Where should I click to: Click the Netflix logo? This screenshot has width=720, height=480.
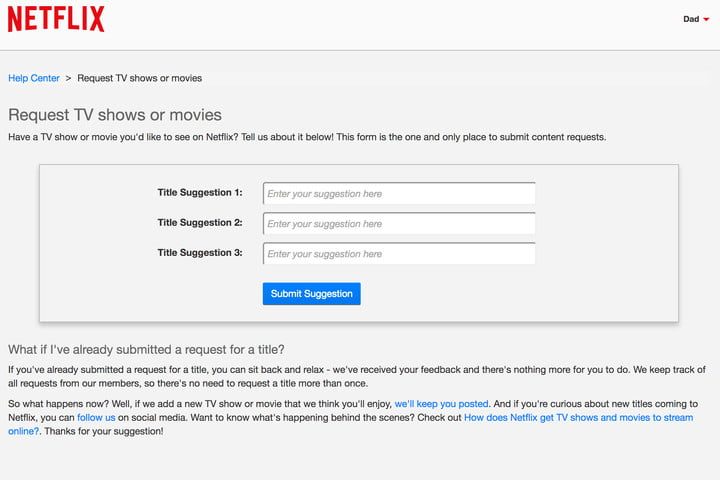56,19
